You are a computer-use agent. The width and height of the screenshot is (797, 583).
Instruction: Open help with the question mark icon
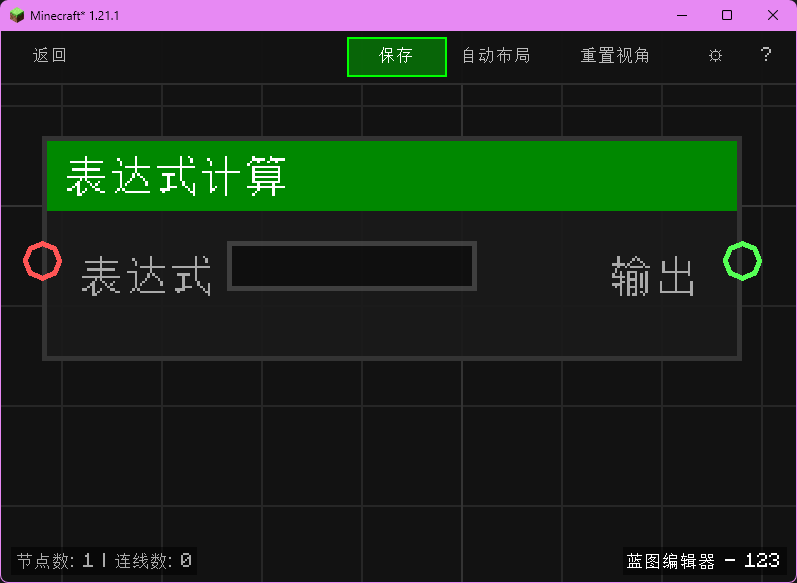765,54
